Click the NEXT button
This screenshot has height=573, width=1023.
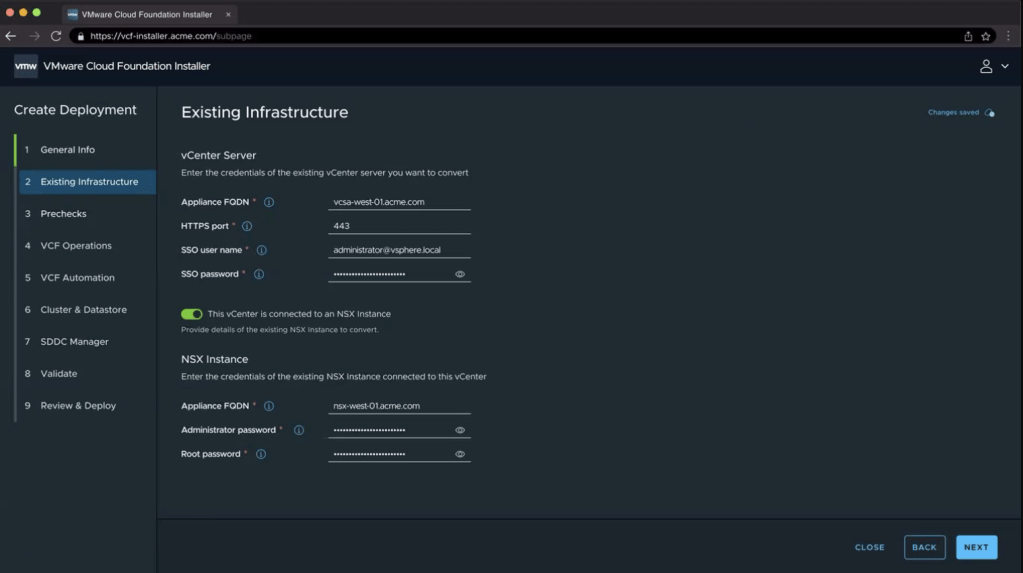point(976,547)
